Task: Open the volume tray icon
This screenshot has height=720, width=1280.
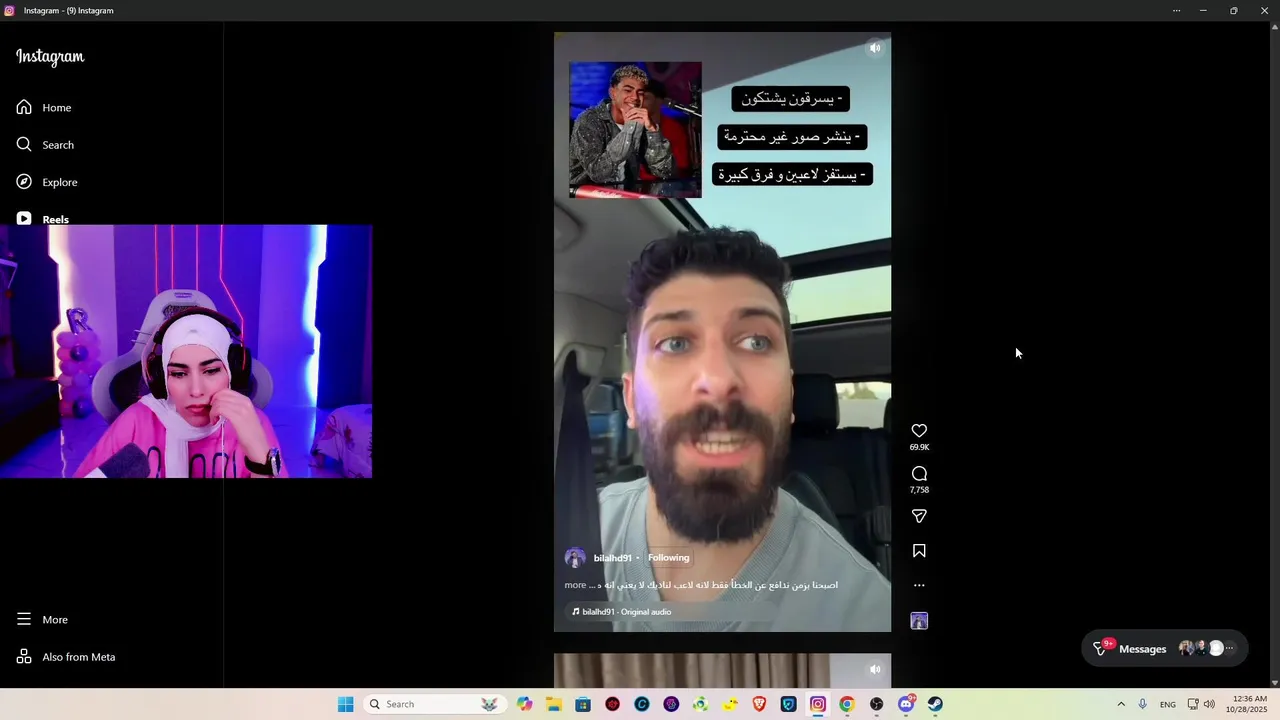Action: pos(1209,704)
